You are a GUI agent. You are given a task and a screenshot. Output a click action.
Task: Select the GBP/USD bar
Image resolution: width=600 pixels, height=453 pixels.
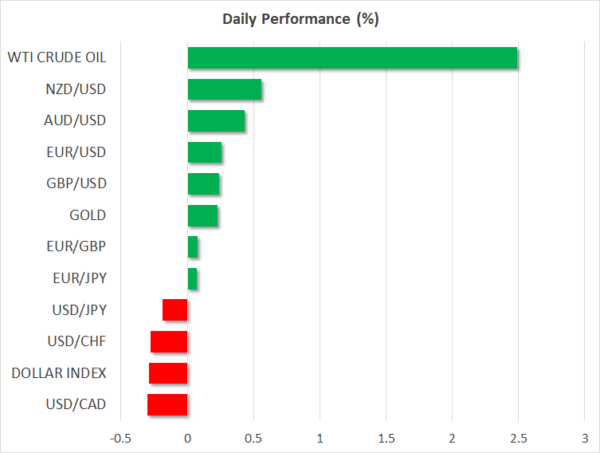tap(204, 184)
